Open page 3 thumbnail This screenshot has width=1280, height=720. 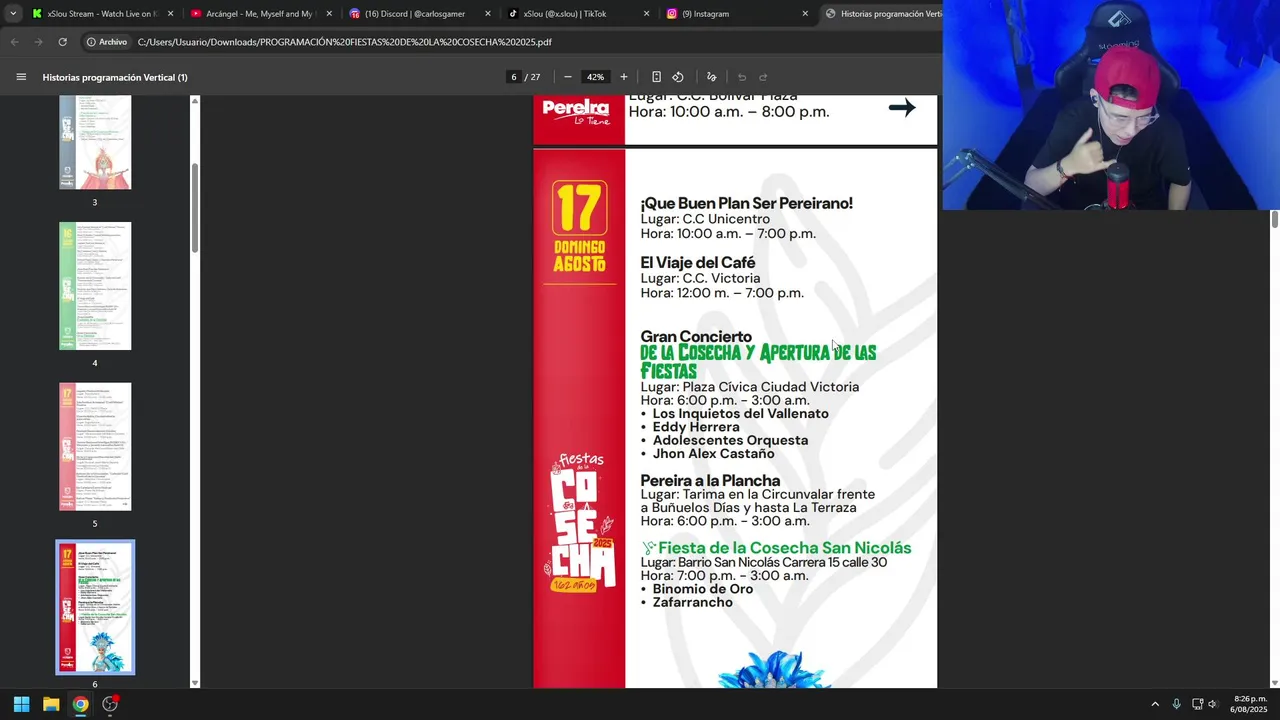click(95, 142)
